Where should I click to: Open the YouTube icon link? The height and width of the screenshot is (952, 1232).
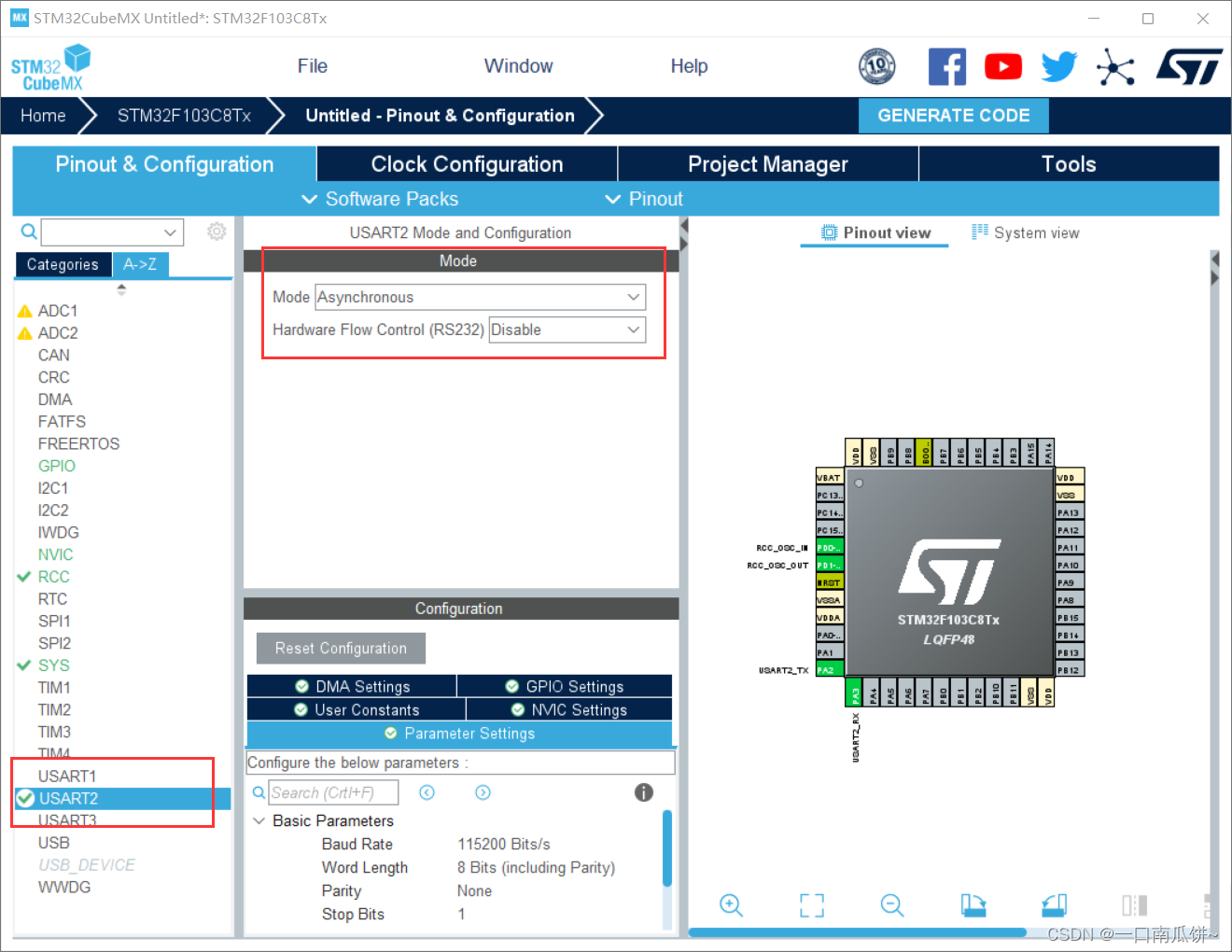(1003, 66)
